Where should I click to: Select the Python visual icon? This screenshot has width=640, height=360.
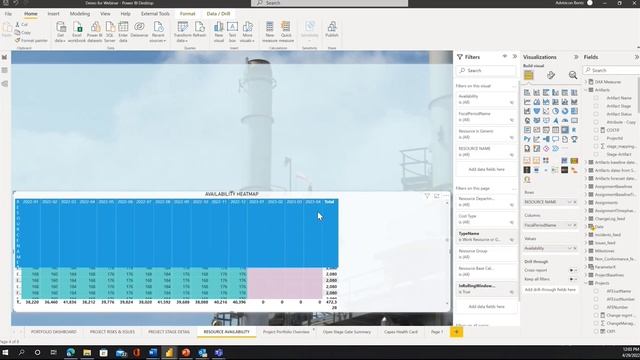tap(527, 139)
